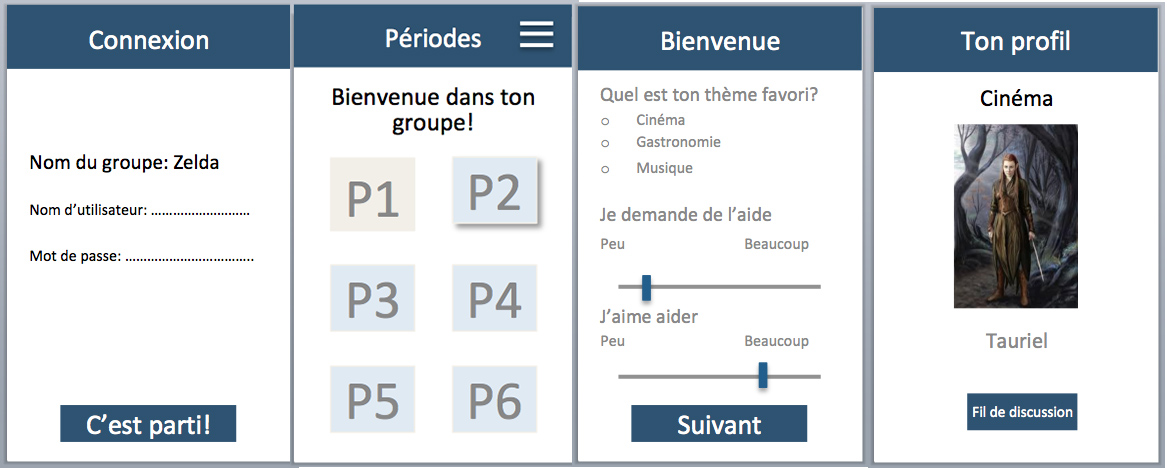The image size is (1167, 468).
Task: Click the Périodes header title
Action: 433,38
